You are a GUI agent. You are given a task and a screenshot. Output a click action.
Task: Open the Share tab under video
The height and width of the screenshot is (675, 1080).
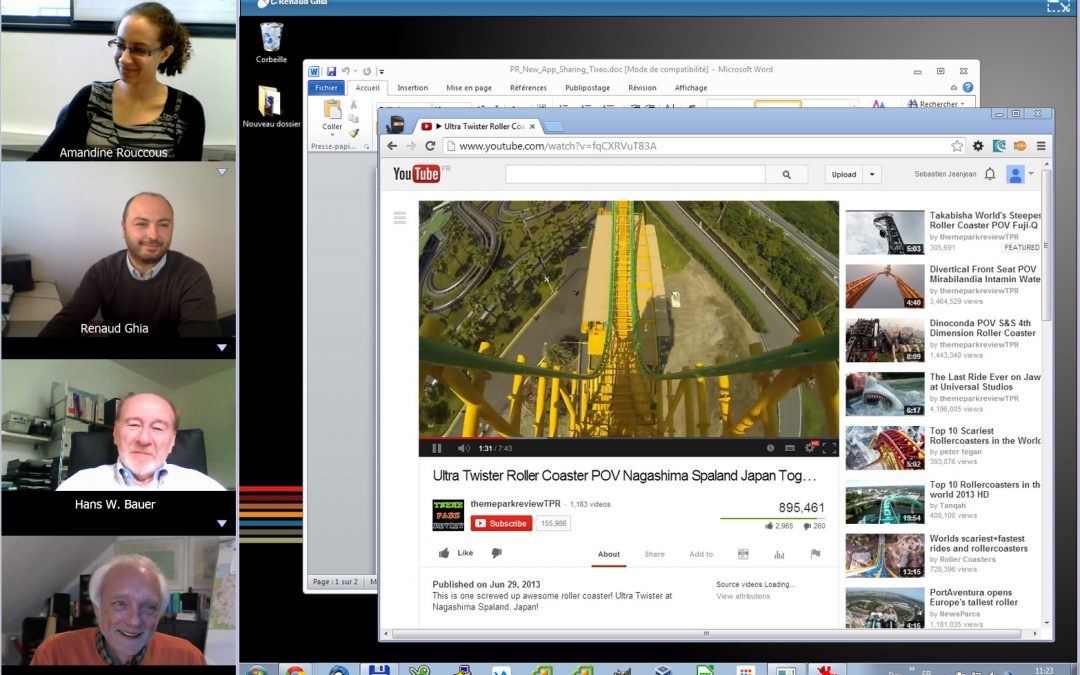(x=654, y=554)
